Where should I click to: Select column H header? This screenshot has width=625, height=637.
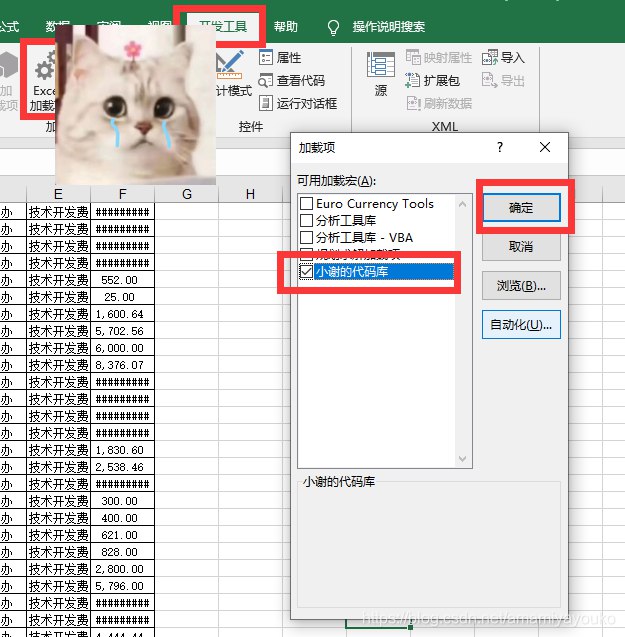(250, 194)
